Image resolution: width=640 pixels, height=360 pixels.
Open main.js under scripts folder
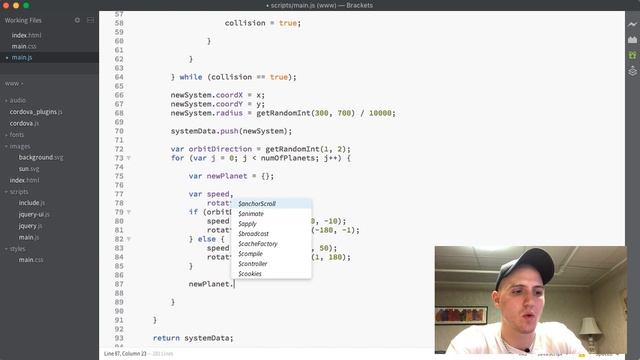point(29,237)
